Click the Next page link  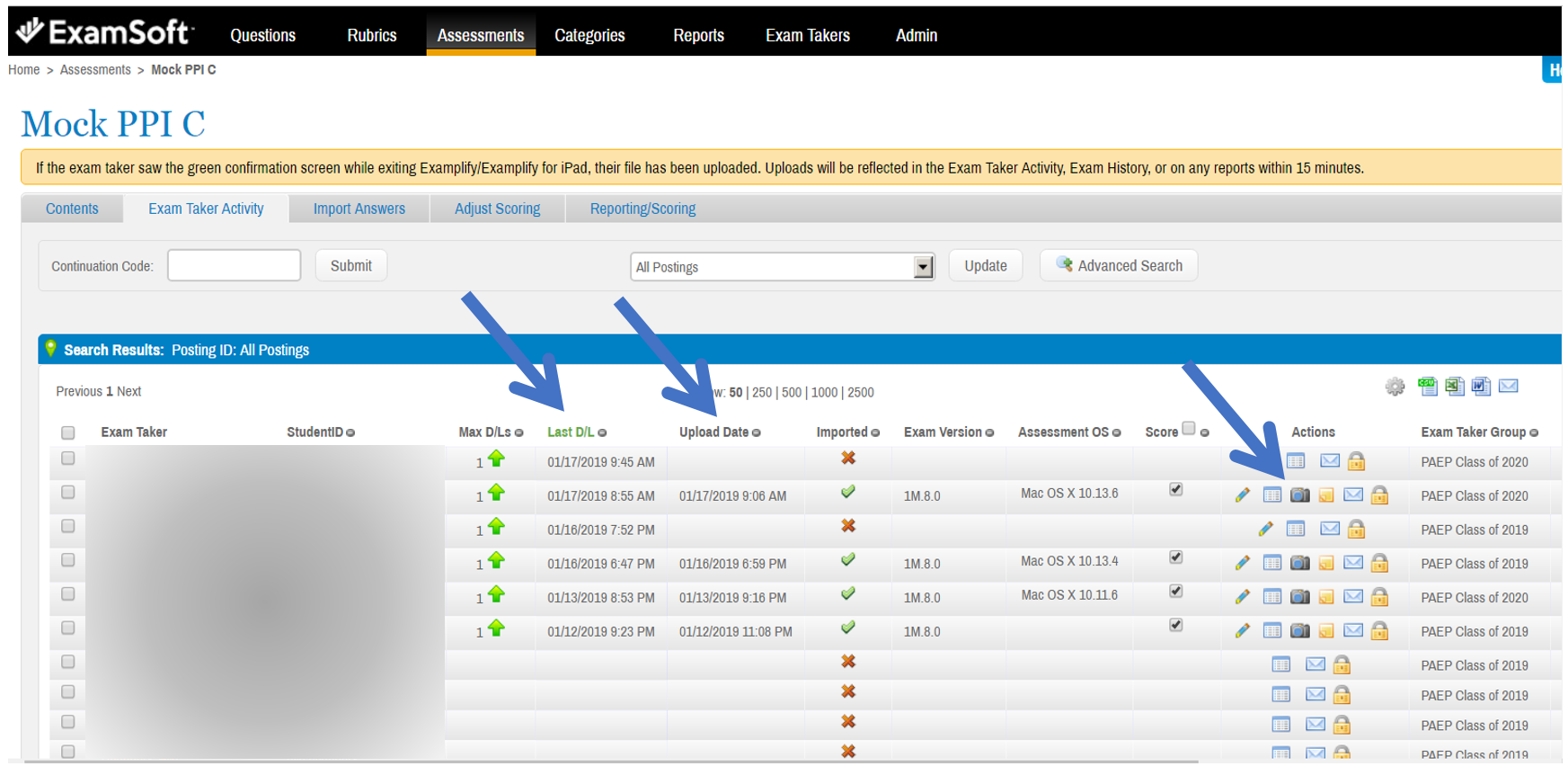coord(128,392)
